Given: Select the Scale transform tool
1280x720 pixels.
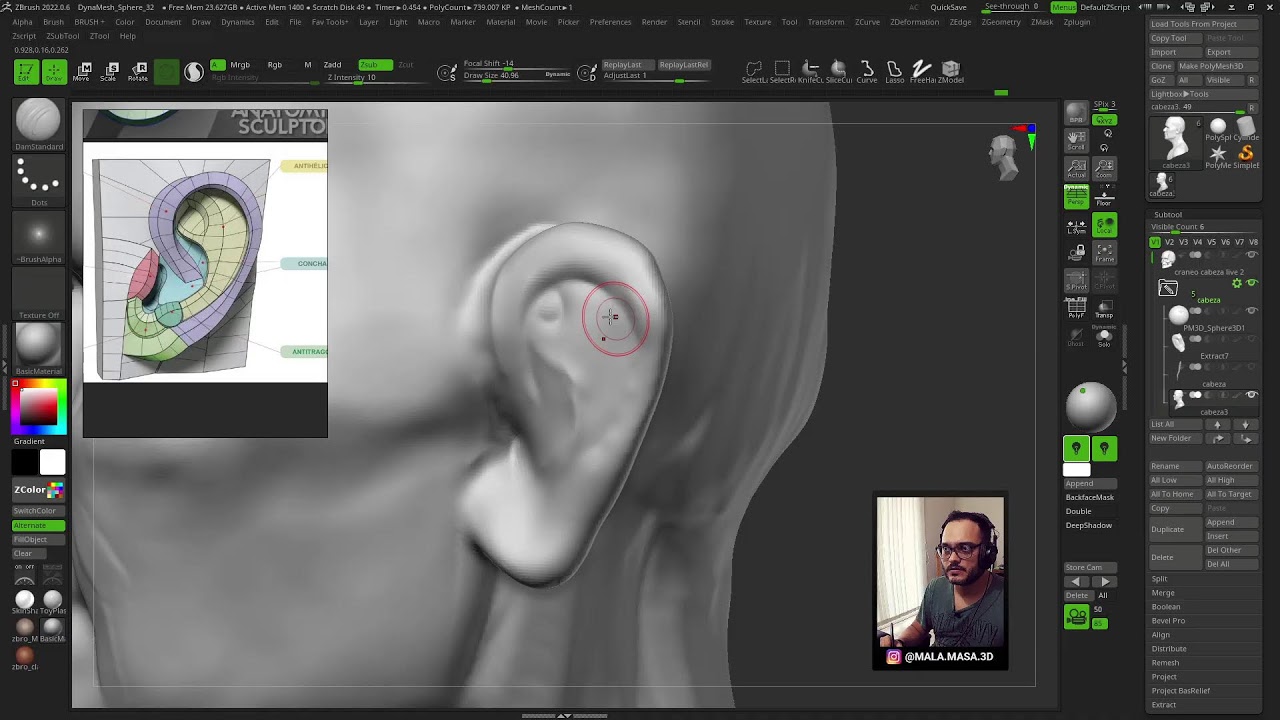Looking at the screenshot, I should click(x=109, y=71).
